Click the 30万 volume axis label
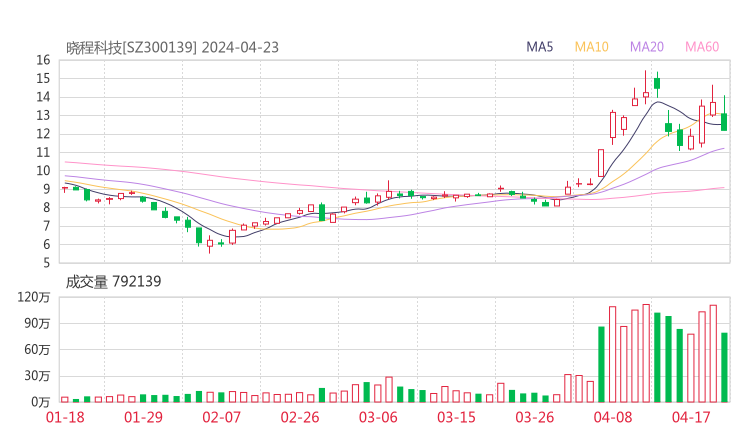The image size is (740, 440). (x=37, y=376)
